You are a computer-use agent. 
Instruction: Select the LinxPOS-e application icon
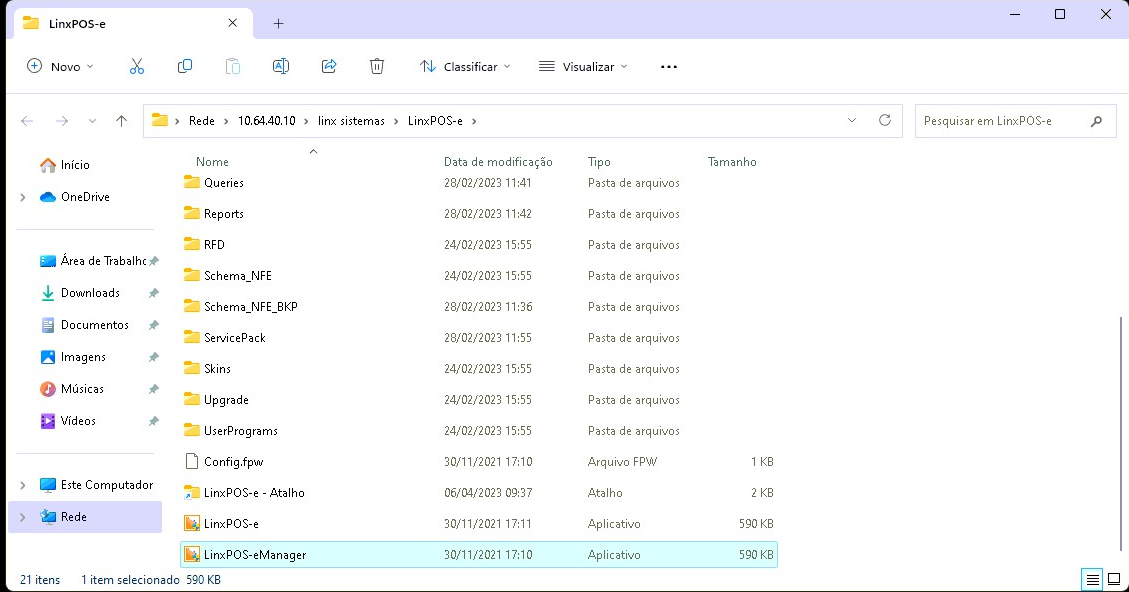pos(192,524)
